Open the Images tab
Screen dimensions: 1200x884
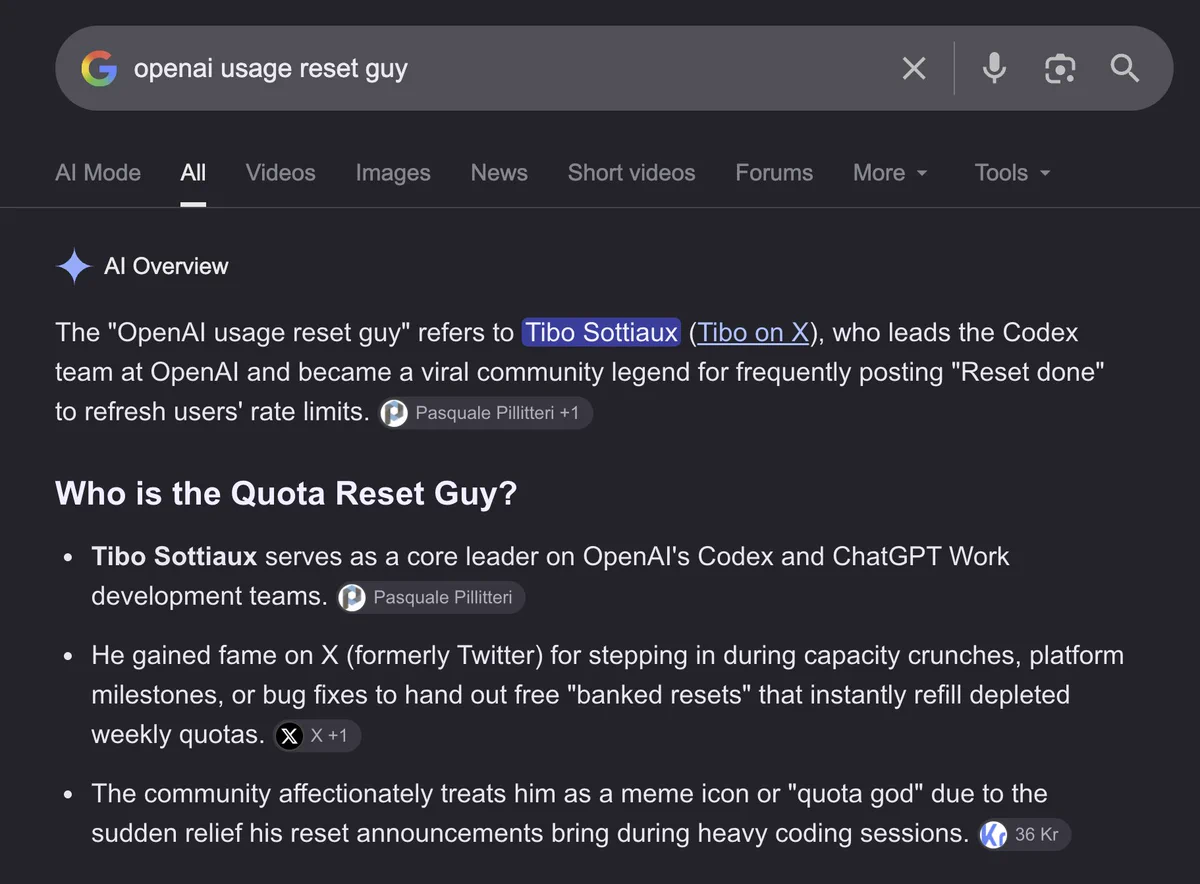click(393, 173)
